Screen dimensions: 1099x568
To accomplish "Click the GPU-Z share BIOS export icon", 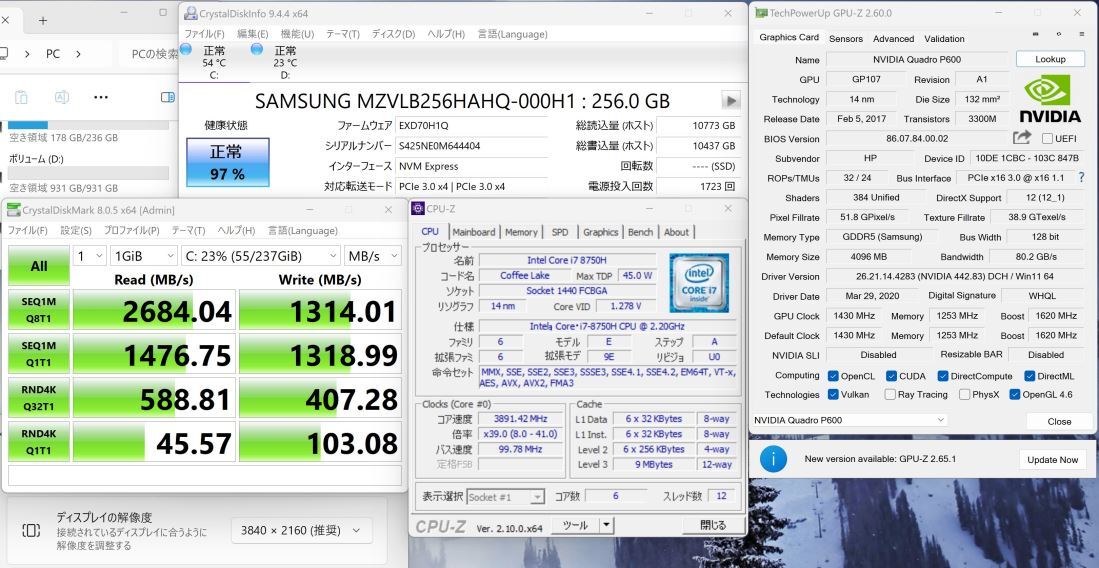I will pyautogui.click(x=1022, y=138).
